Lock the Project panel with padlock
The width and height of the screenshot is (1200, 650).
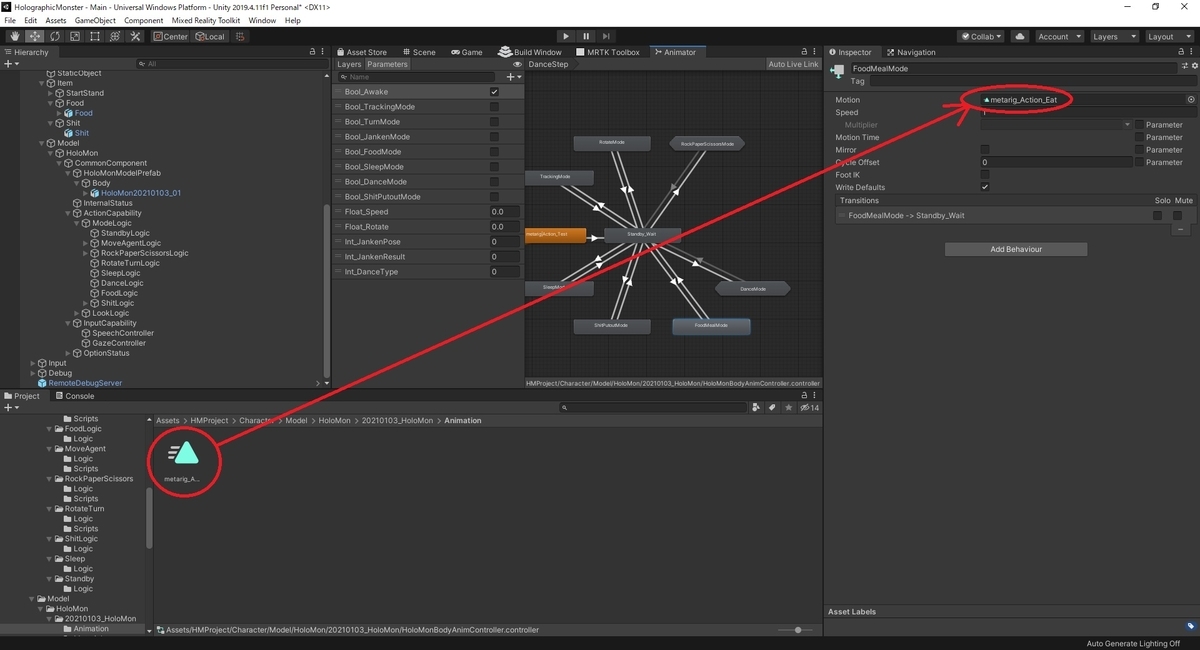click(x=805, y=396)
